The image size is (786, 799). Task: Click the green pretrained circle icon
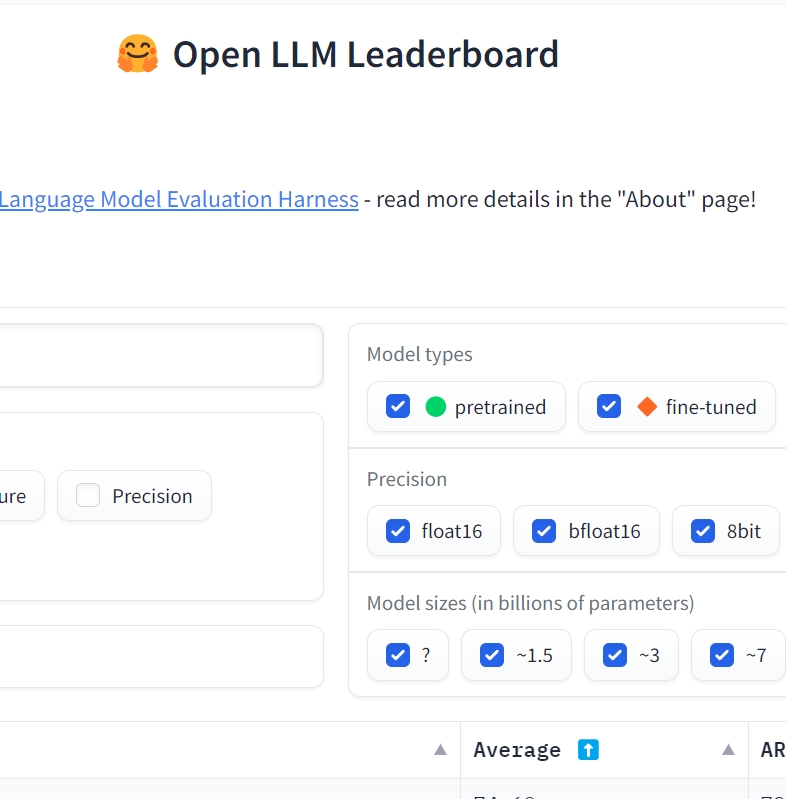pyautogui.click(x=436, y=407)
